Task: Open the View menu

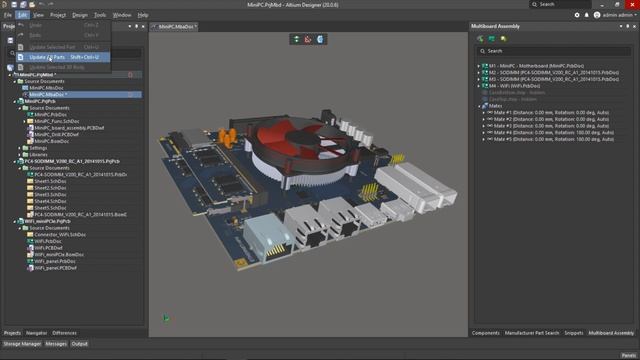Action: (x=38, y=15)
